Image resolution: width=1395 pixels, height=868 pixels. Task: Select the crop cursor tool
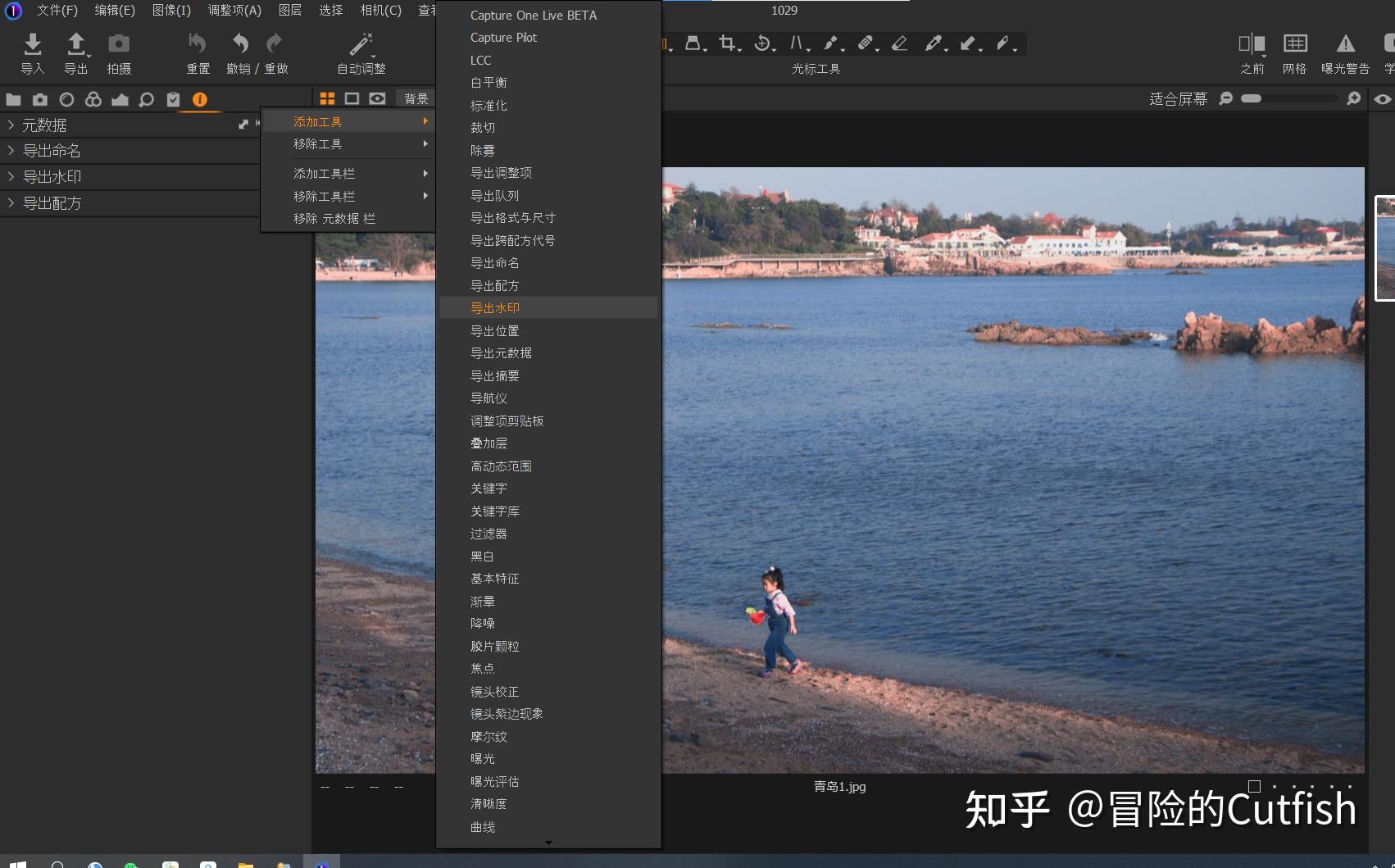coord(727,43)
